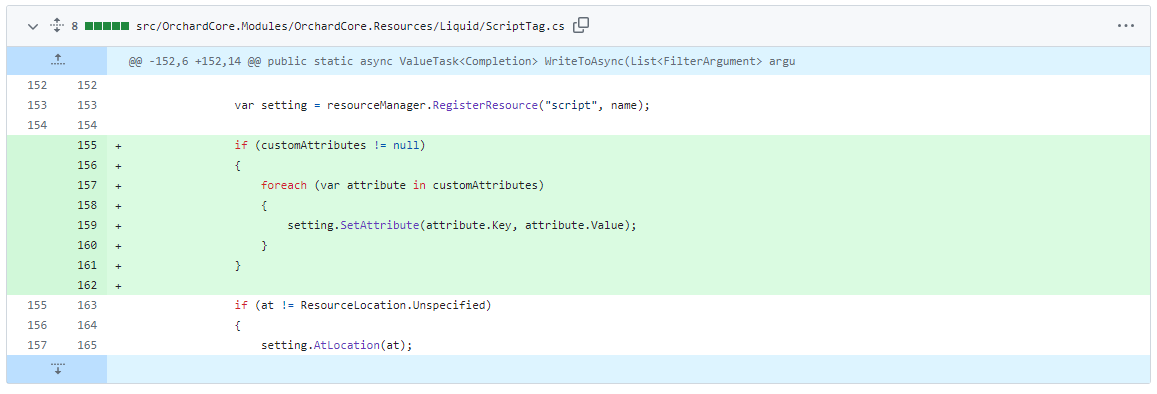Image resolution: width=1157 pixels, height=394 pixels.
Task: Click the RegisterResource code line
Action: coord(442,106)
